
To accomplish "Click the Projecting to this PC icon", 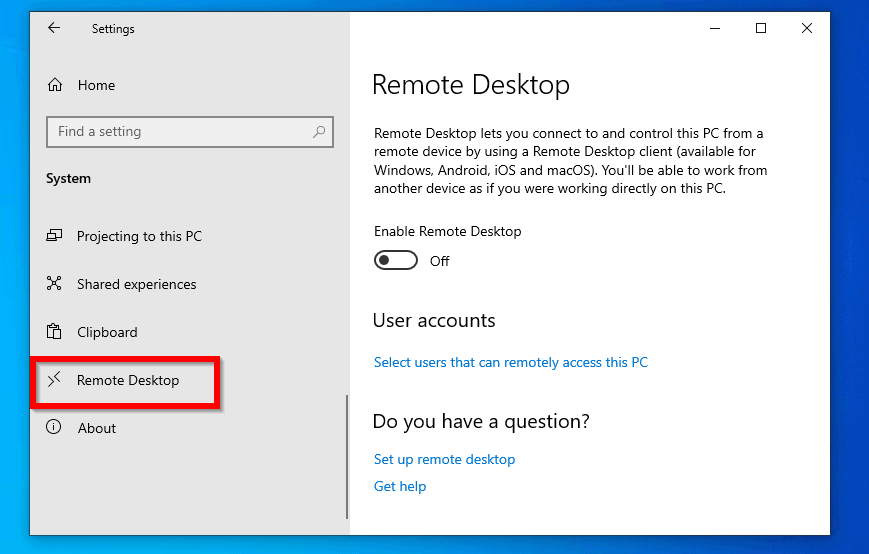I will coord(54,235).
